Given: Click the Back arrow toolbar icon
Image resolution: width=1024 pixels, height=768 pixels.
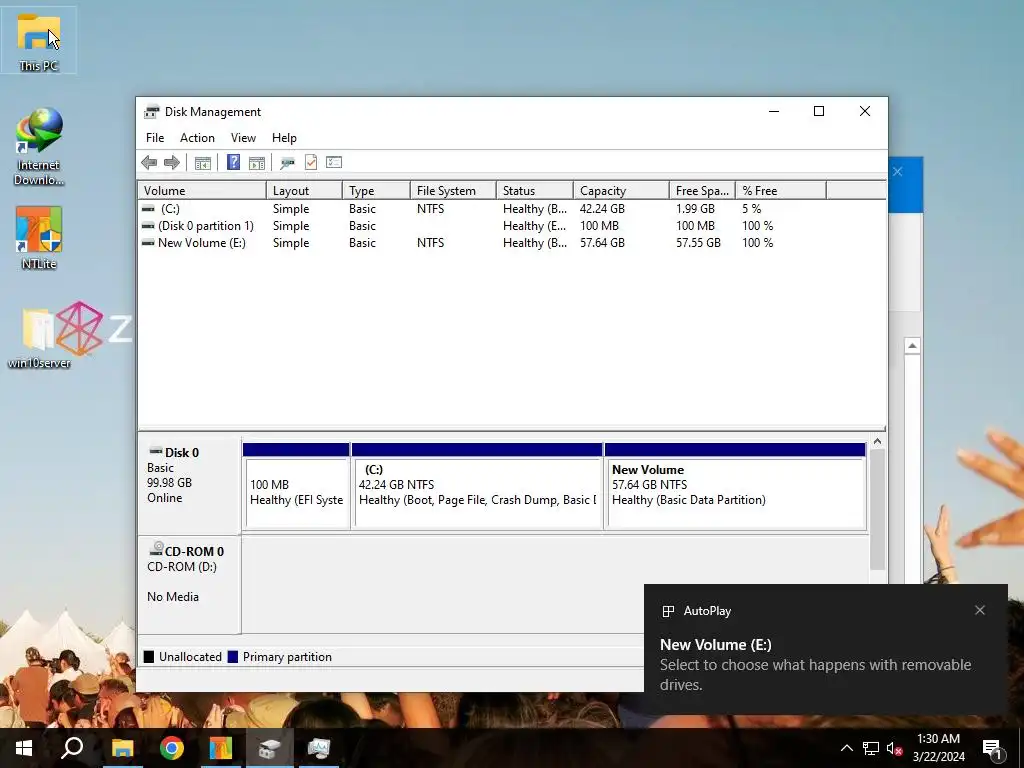Looking at the screenshot, I should click(149, 163).
